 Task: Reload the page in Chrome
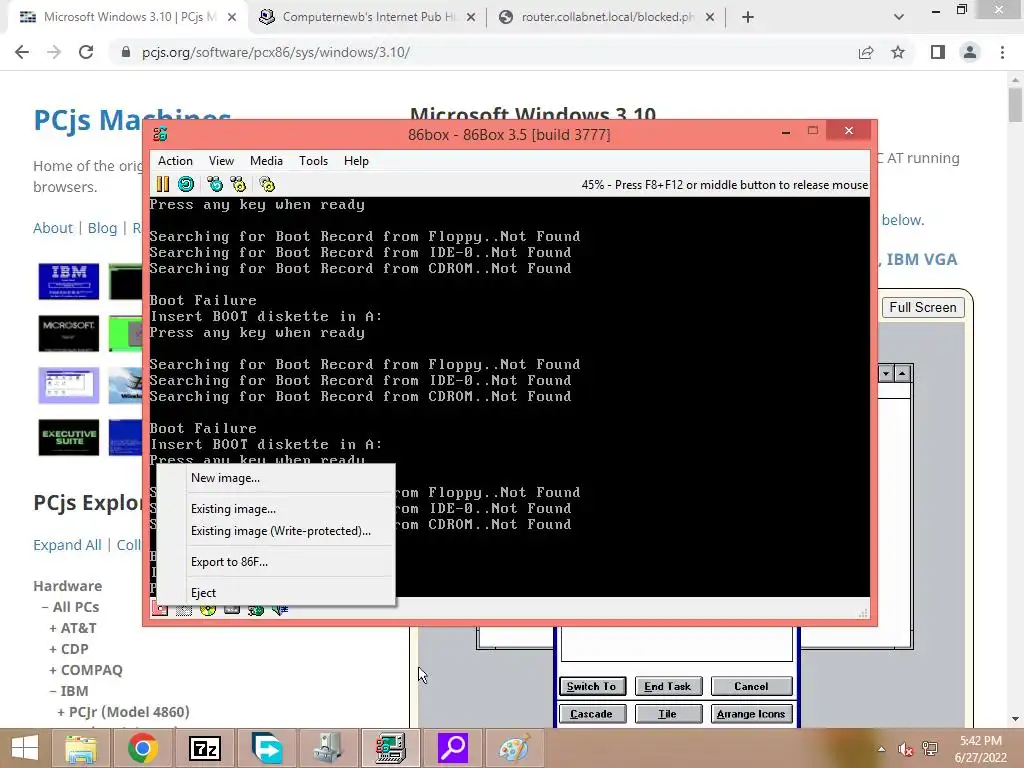tap(86, 52)
